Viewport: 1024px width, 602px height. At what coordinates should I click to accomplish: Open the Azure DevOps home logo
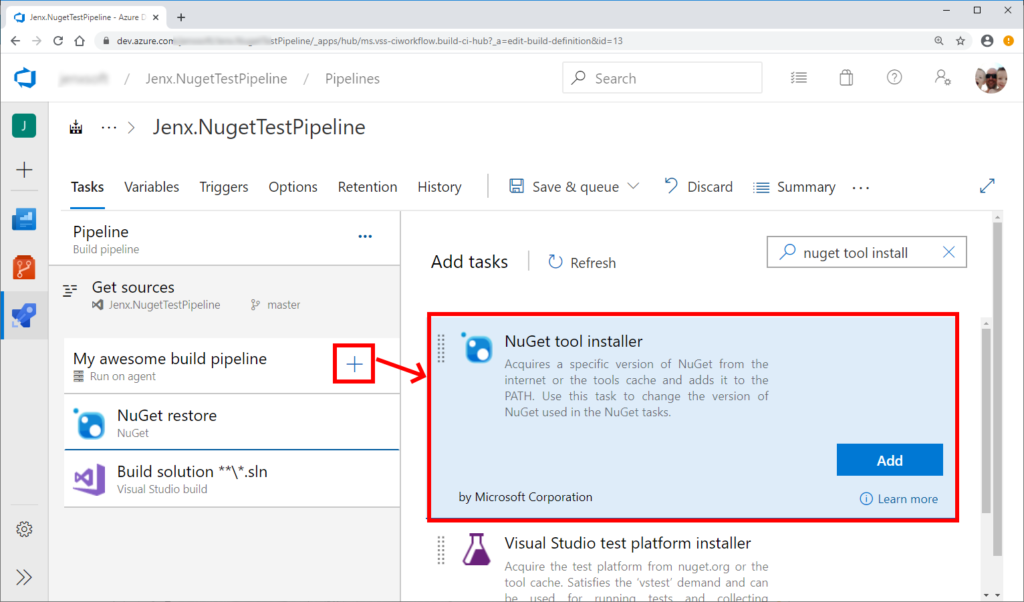point(25,78)
